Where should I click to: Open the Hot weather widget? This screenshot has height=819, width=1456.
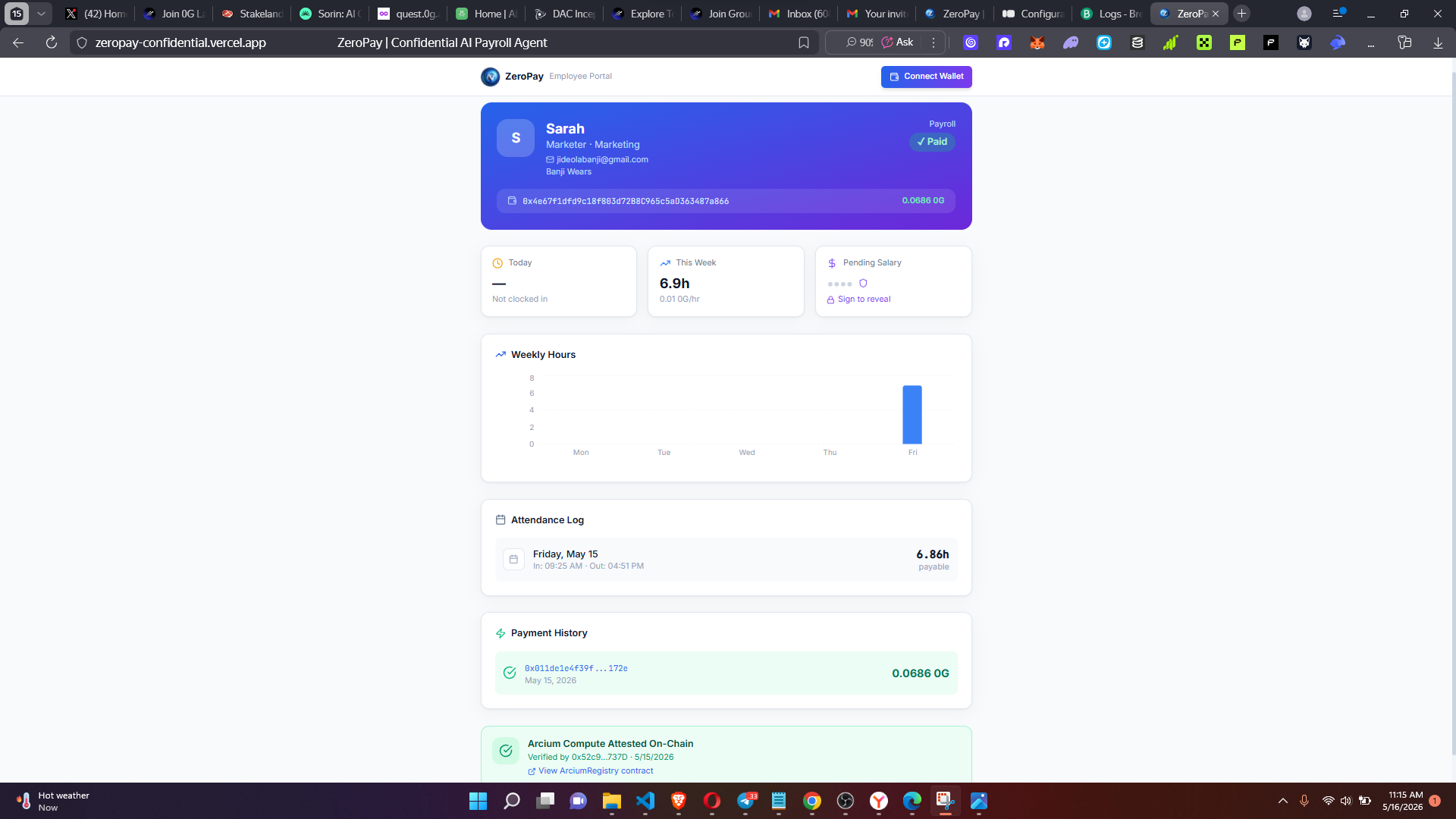tap(53, 801)
